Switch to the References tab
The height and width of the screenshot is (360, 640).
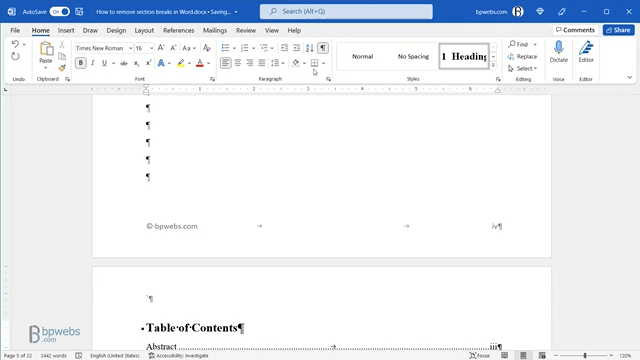[178, 30]
